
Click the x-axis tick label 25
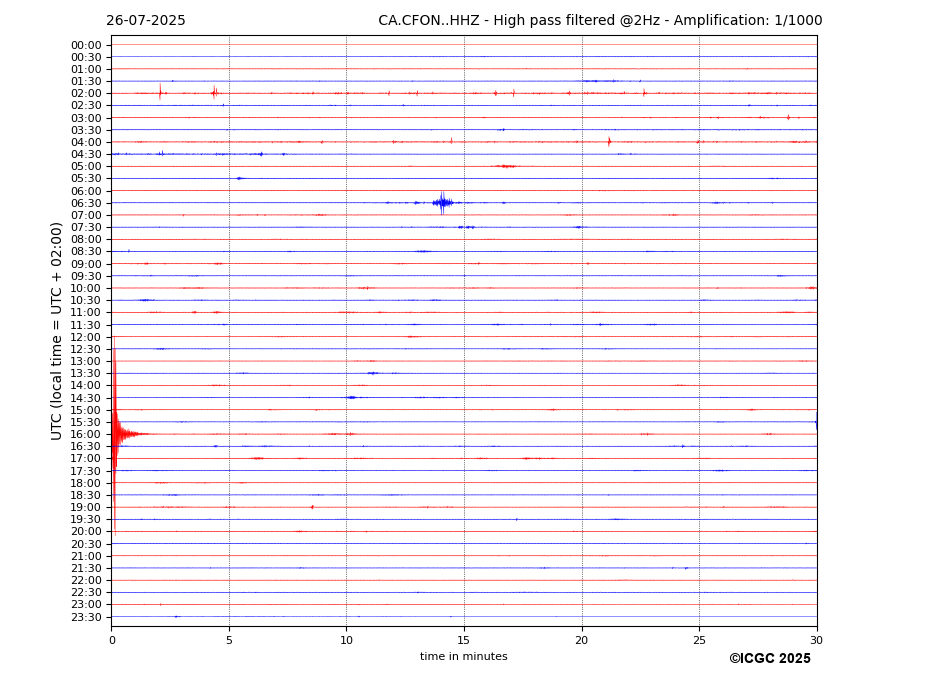[699, 640]
